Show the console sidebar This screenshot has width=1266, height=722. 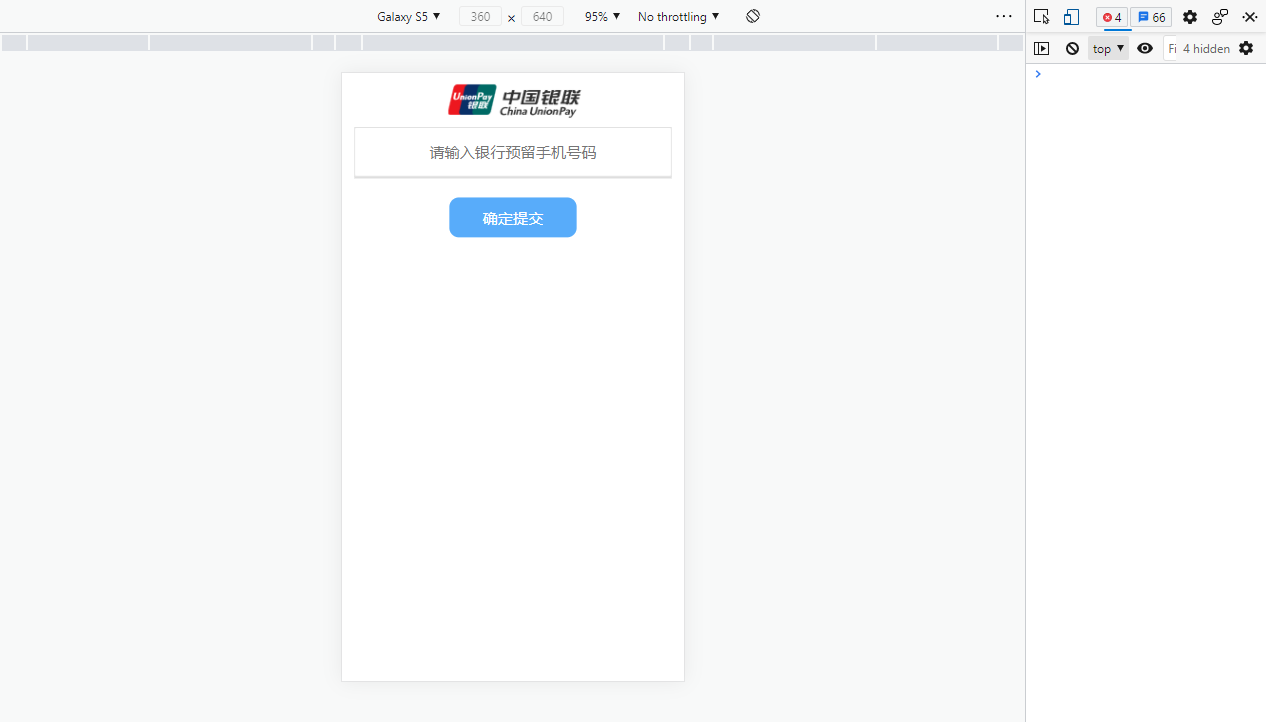pos(1042,48)
